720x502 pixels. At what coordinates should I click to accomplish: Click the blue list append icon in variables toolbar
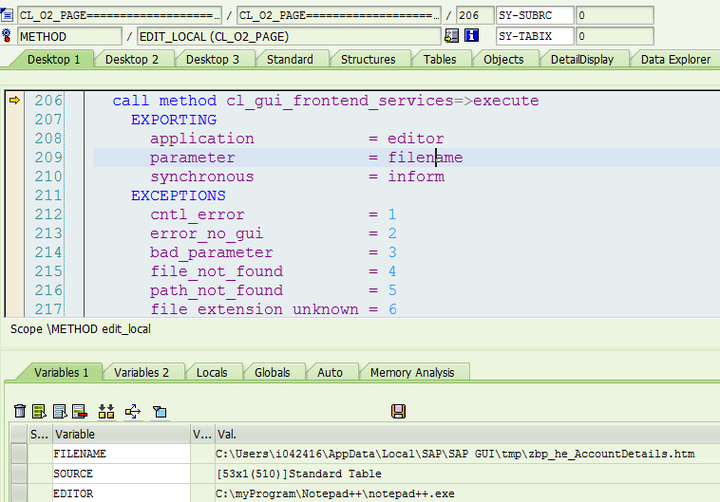pyautogui.click(x=60, y=411)
